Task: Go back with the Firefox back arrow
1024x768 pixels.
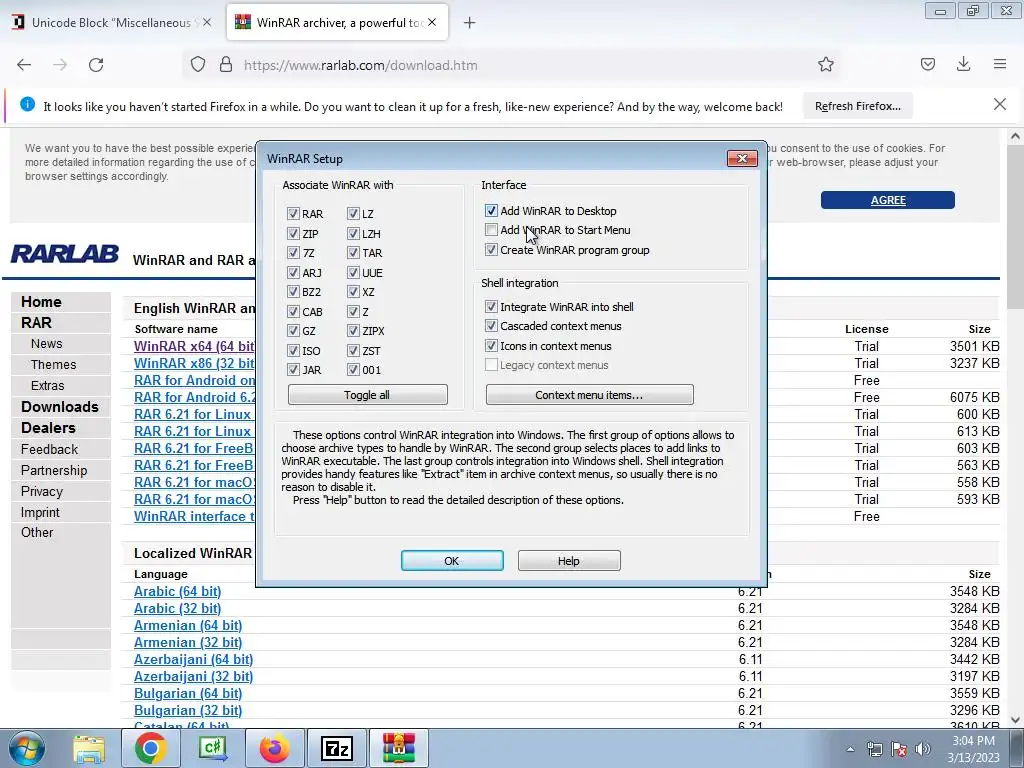Action: click(24, 65)
